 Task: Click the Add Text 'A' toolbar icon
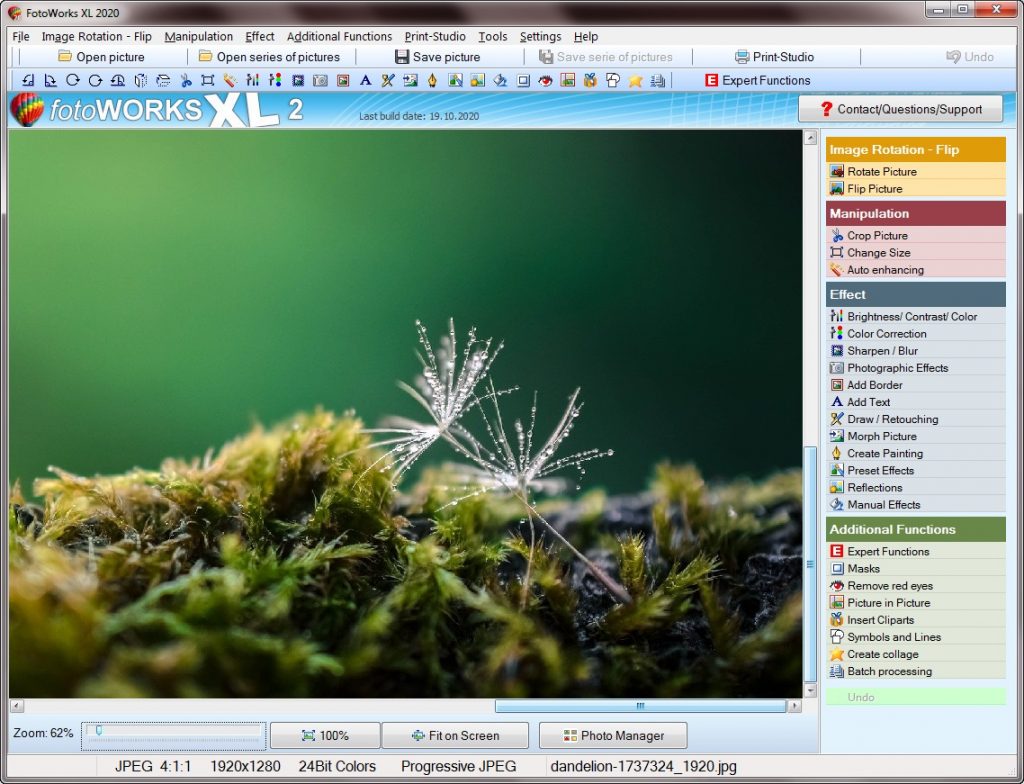[366, 80]
